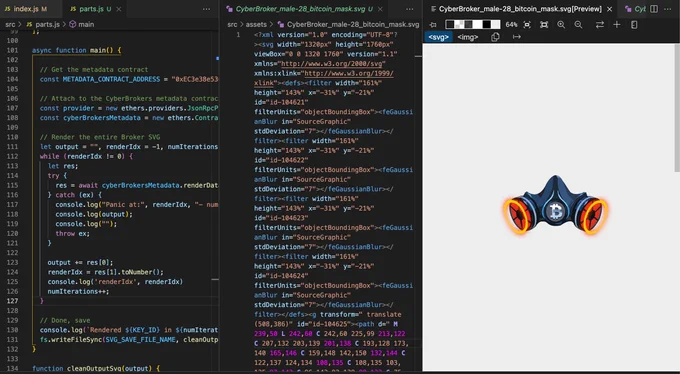This screenshot has width=680, height=374.
Task: Close the SVG Preview tab
Action: point(609,9)
